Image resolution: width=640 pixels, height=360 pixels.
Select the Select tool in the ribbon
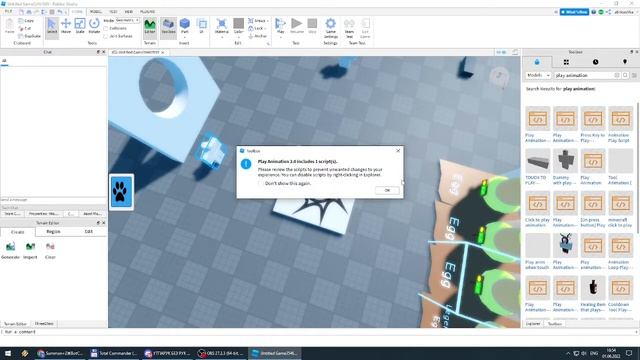[x=52, y=27]
